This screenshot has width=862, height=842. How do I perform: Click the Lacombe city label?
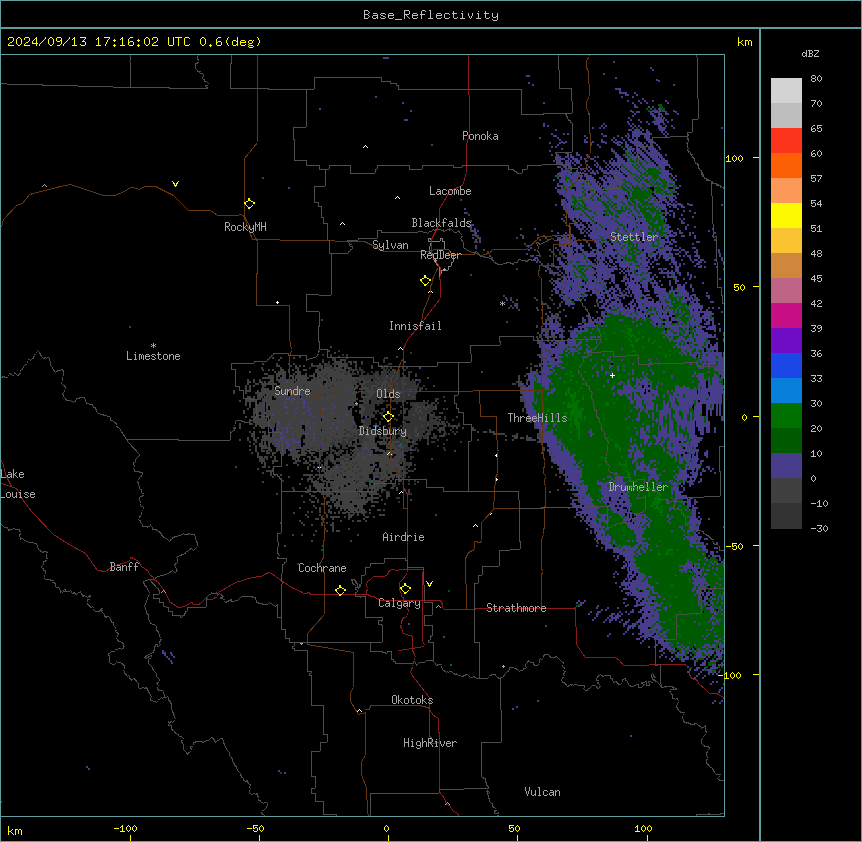tap(450, 191)
